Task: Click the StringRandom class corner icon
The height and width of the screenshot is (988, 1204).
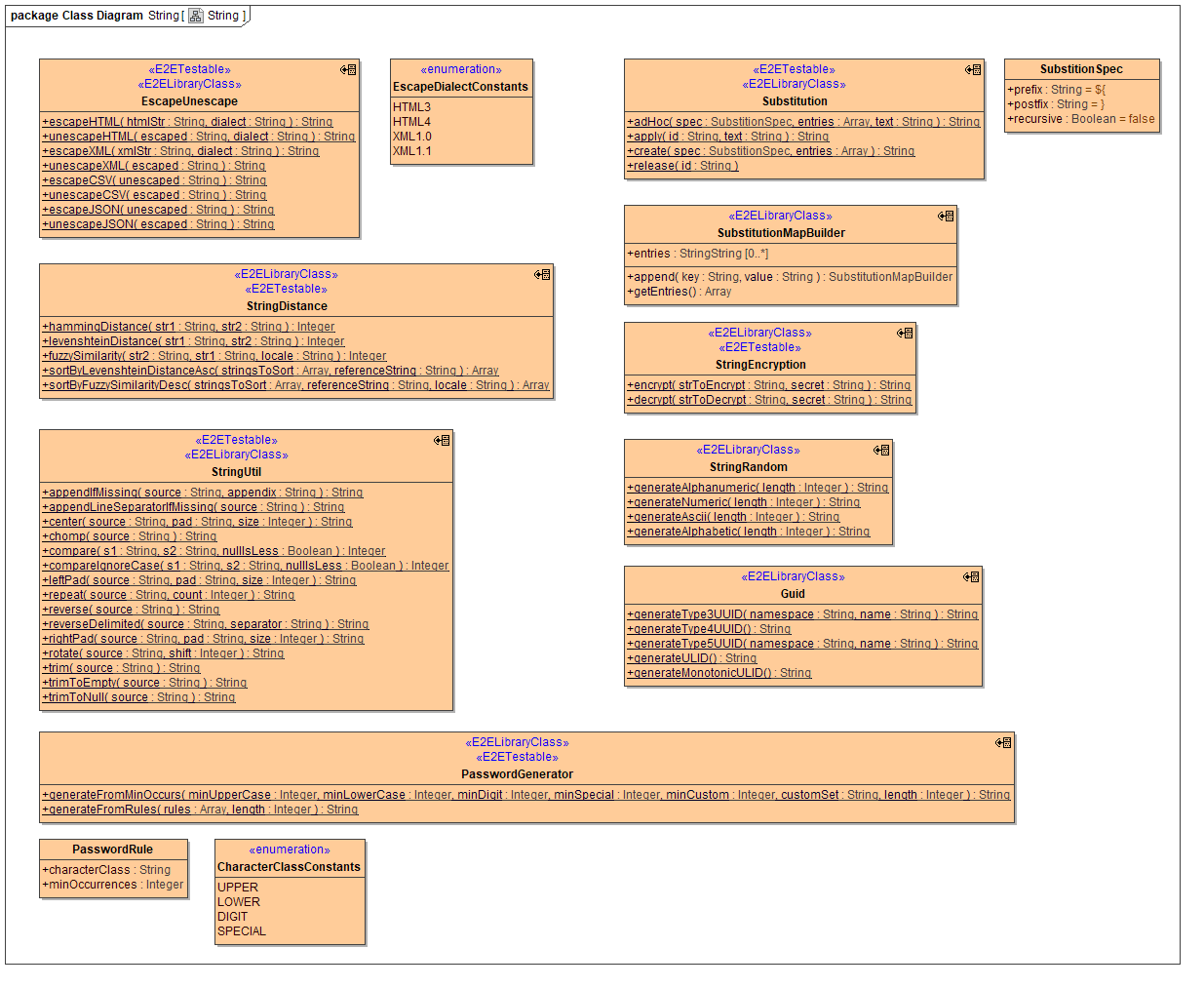Action: (x=881, y=451)
